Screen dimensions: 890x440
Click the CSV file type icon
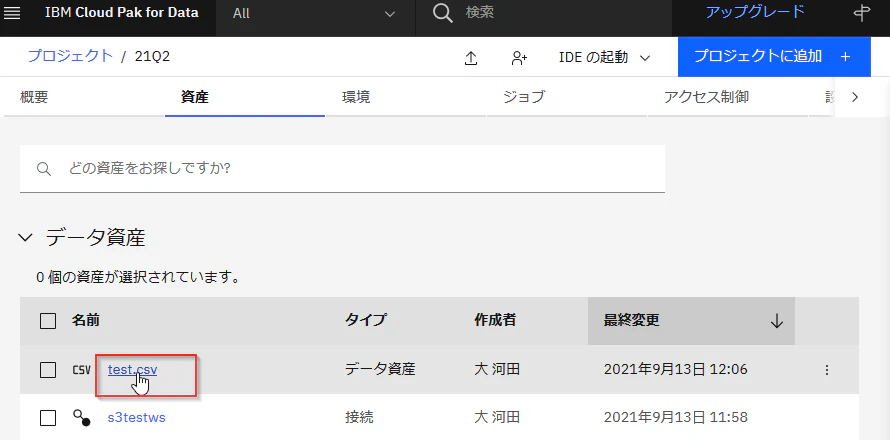click(82, 370)
